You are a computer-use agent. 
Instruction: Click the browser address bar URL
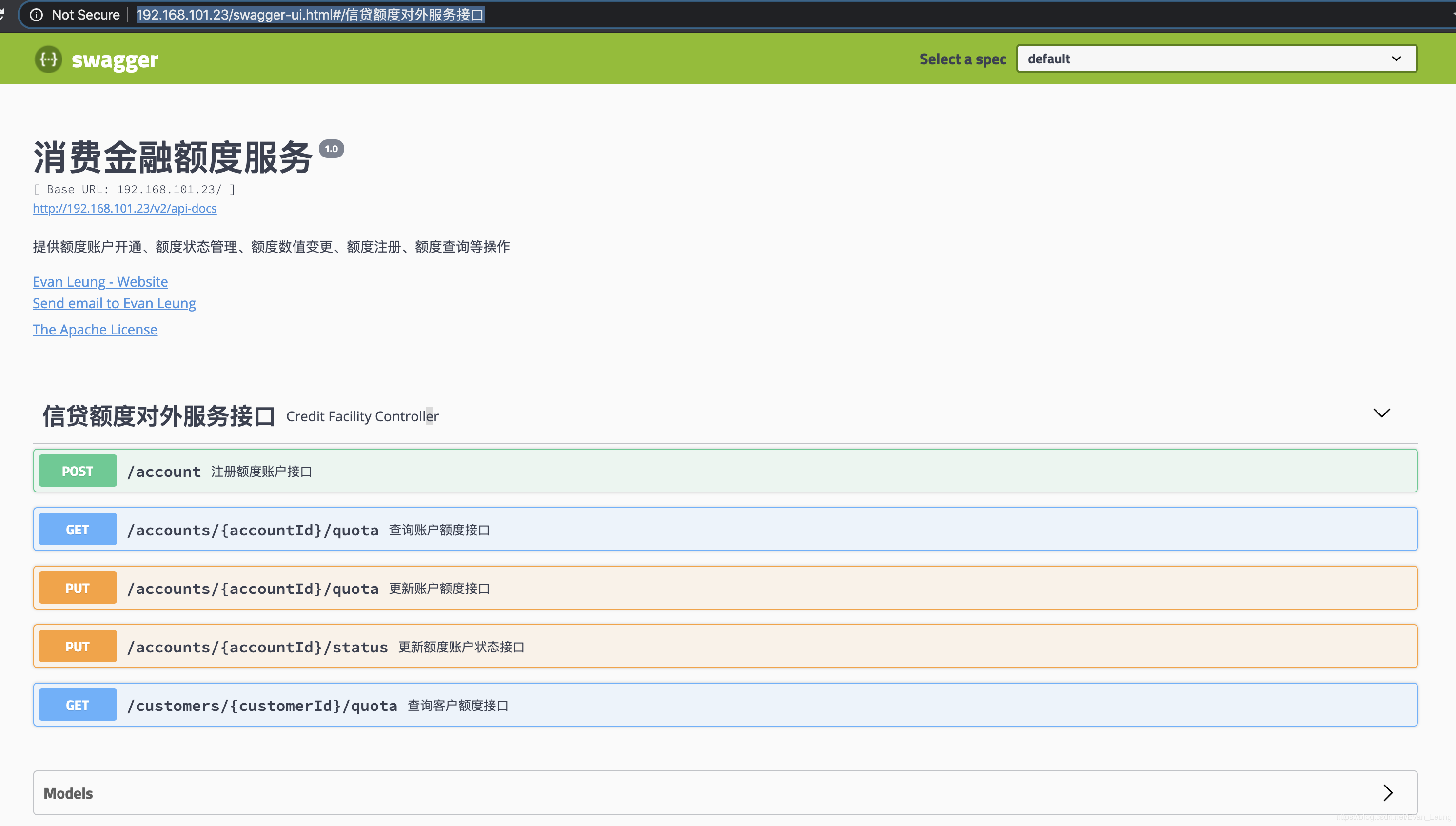(310, 15)
